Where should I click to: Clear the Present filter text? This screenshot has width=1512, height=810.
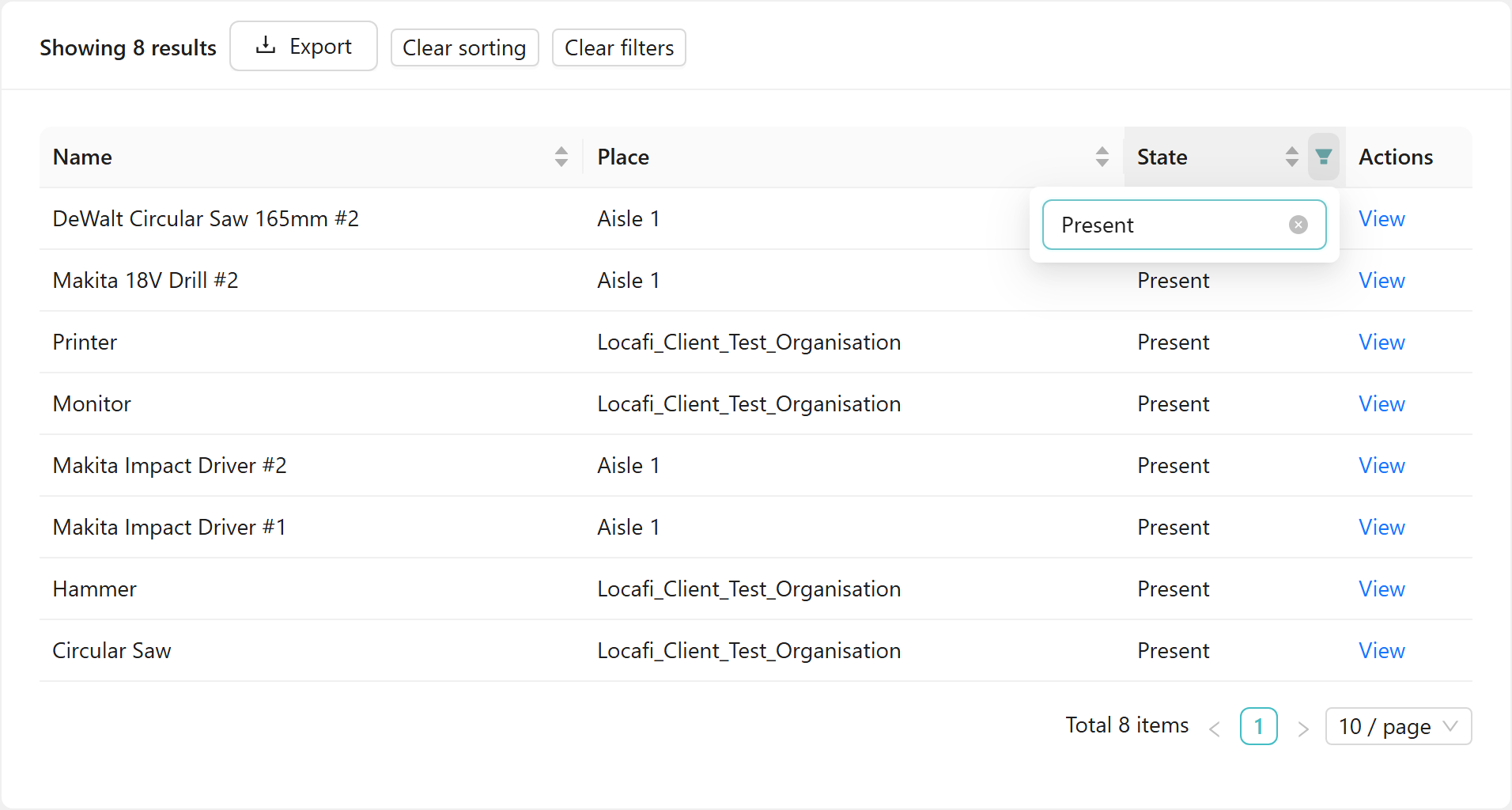1298,225
